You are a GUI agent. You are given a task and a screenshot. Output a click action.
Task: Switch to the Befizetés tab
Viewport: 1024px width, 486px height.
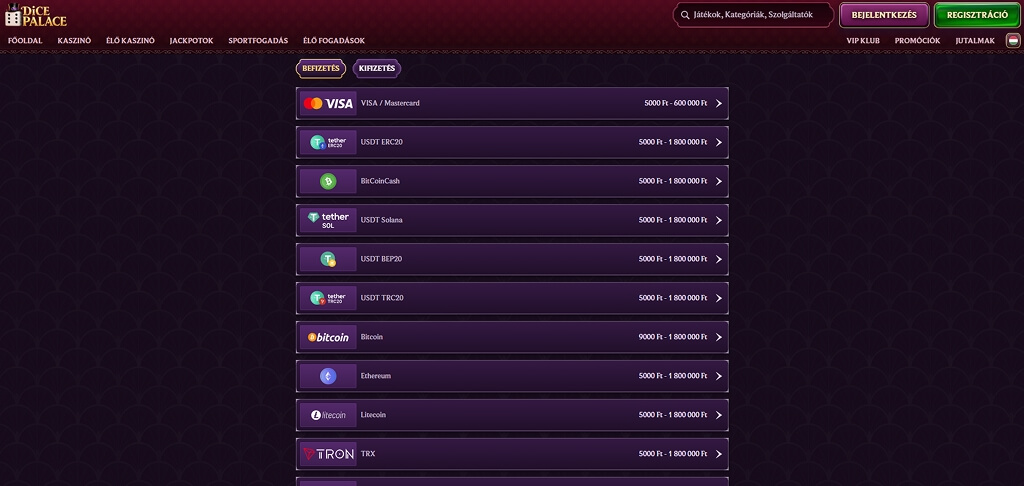point(321,69)
